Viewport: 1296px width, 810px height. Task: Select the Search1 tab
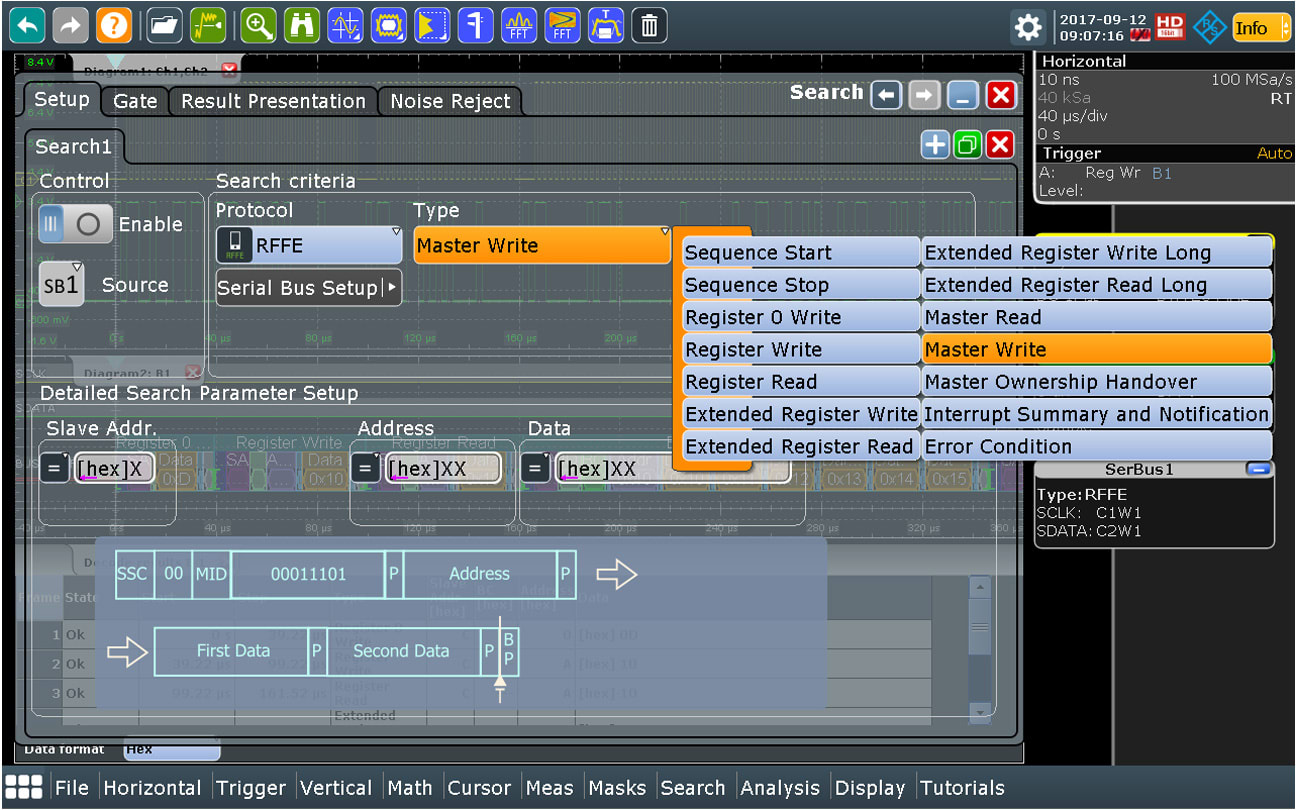[74, 146]
